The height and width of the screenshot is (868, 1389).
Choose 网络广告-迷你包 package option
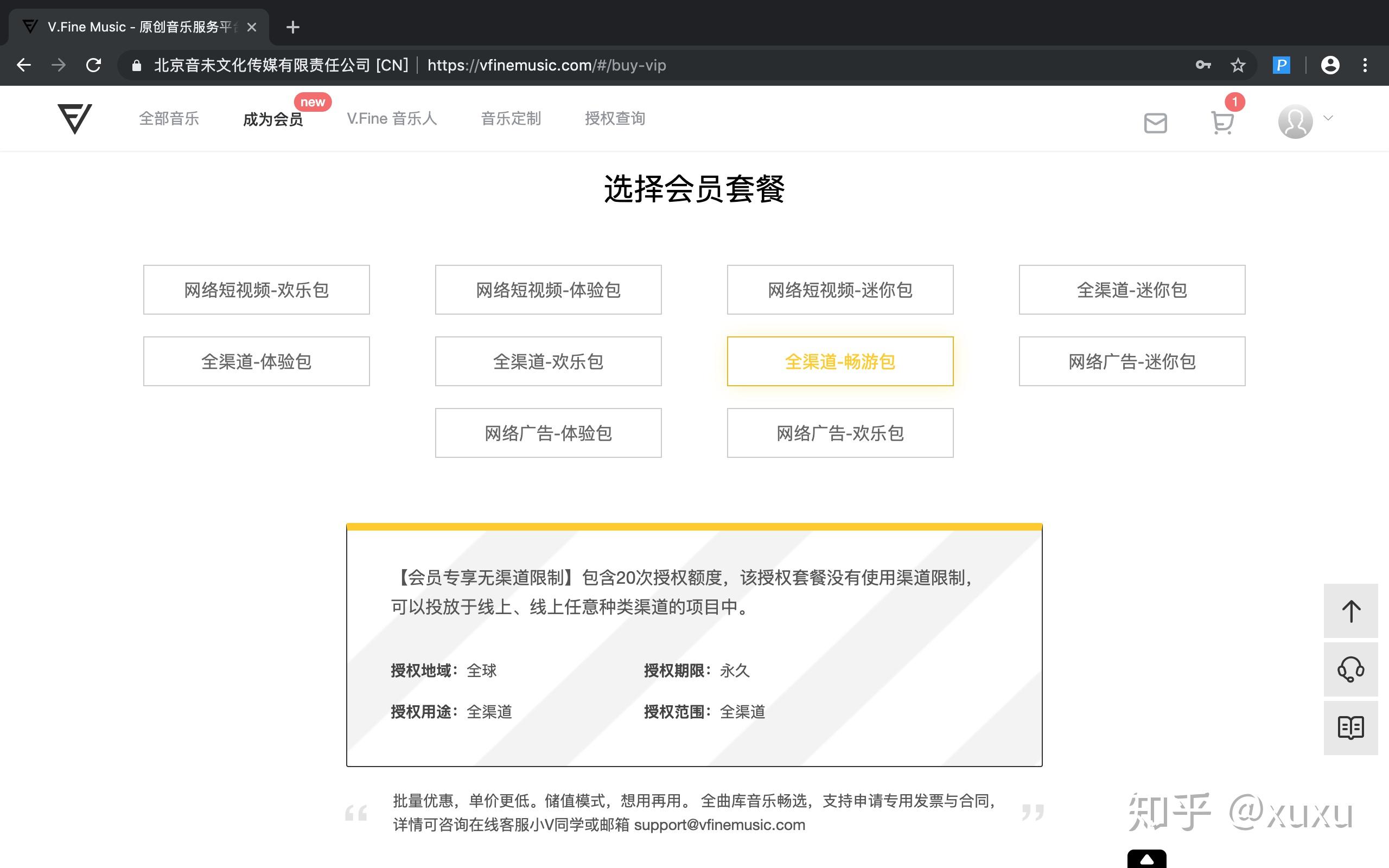point(1131,362)
